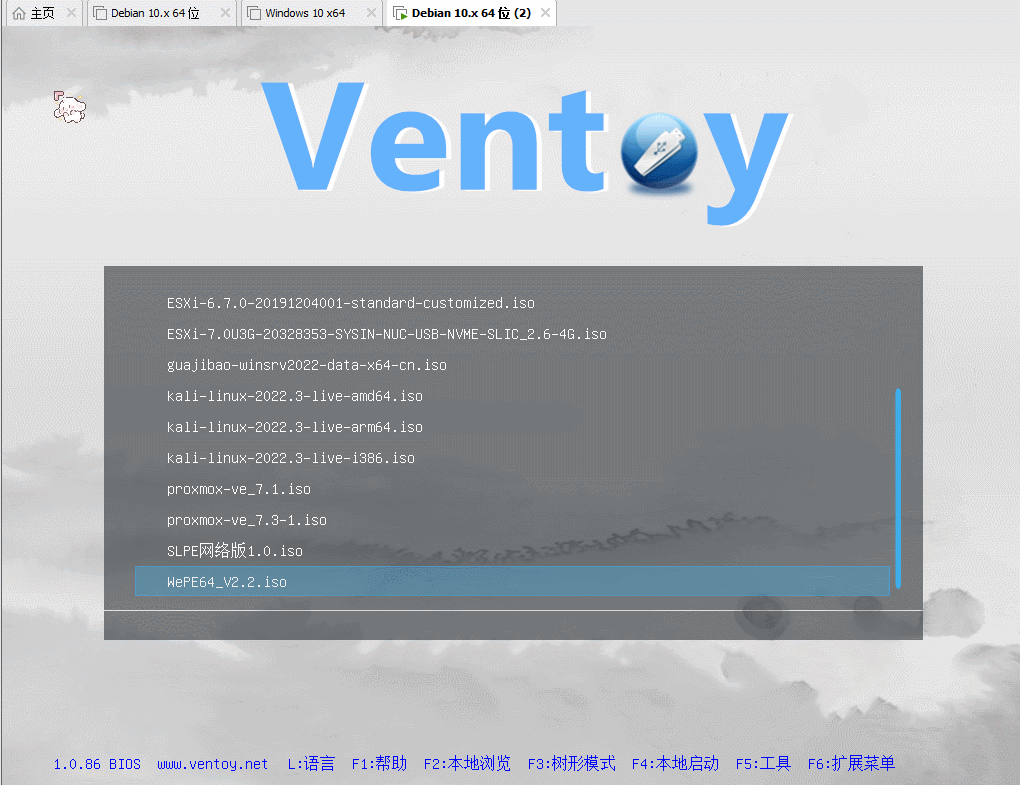Click the pixel-art cat icon
The width and height of the screenshot is (1020, 785).
pos(69,107)
